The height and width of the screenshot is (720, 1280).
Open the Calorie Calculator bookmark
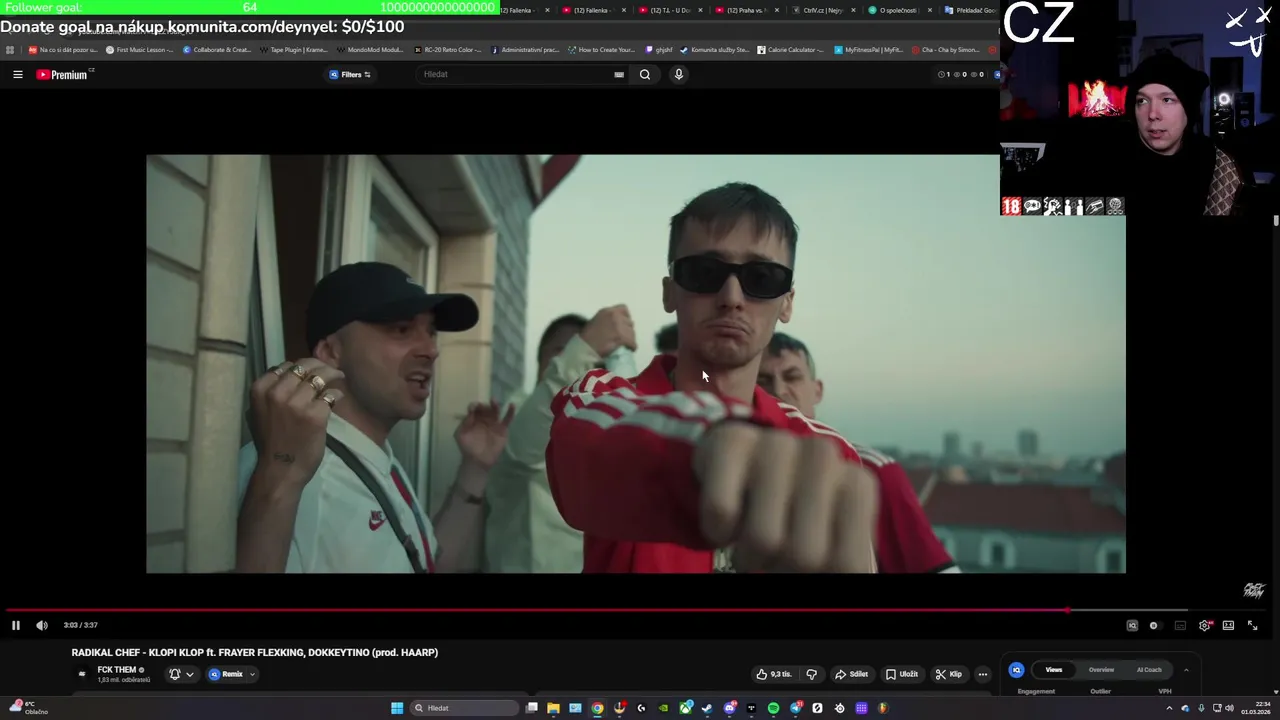[790, 50]
